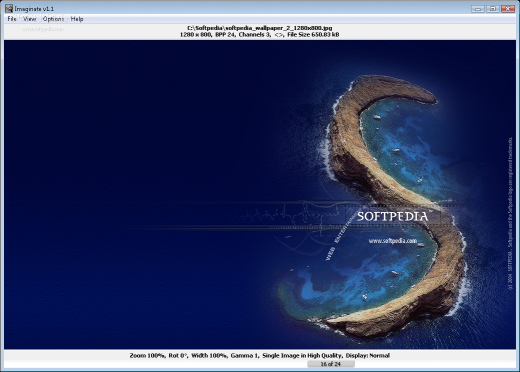The height and width of the screenshot is (372, 520).
Task: Click the 16 of 24 image position indicator
Action: click(331, 364)
